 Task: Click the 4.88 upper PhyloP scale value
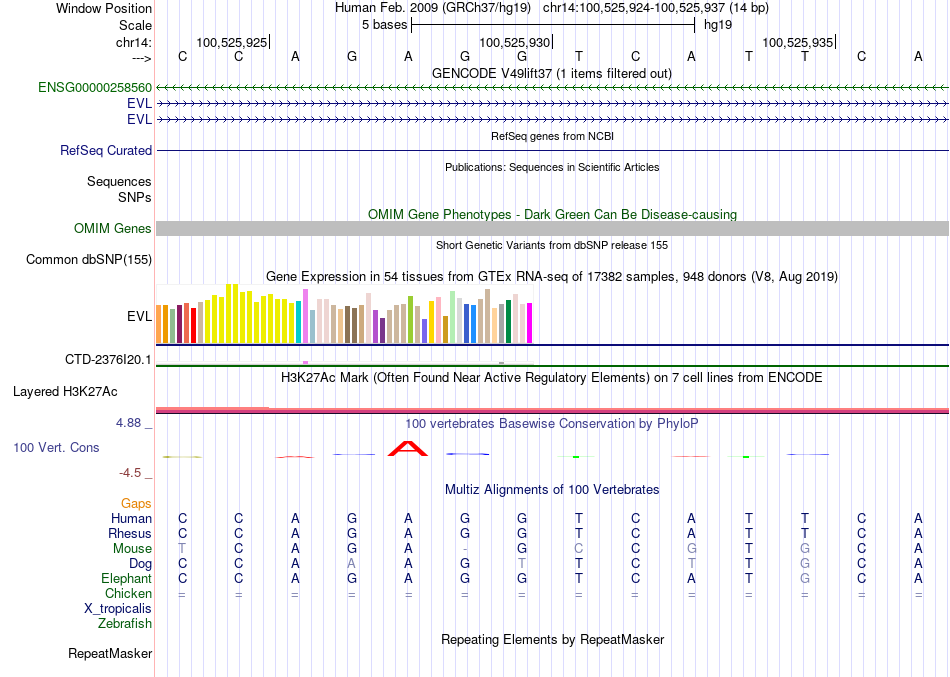pos(128,423)
